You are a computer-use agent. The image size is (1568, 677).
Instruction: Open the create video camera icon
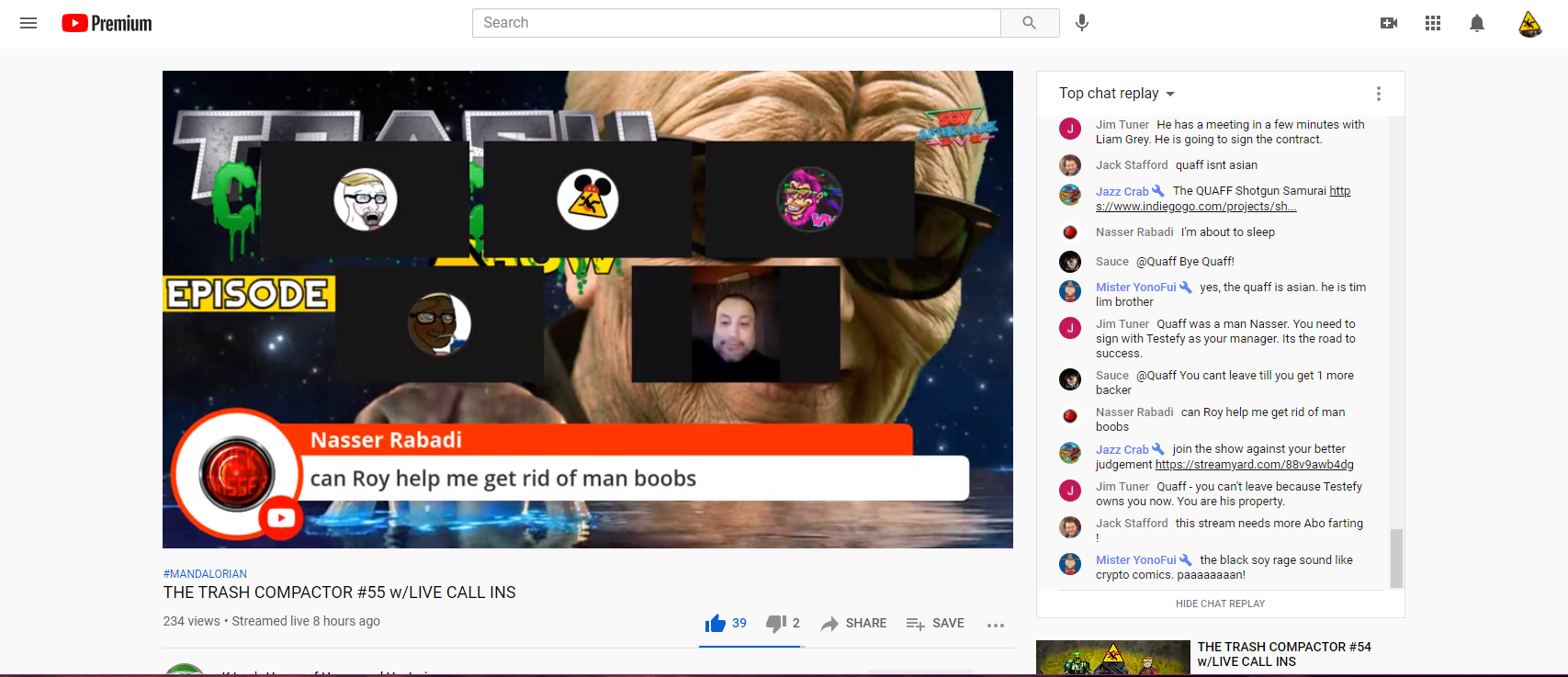[1389, 23]
